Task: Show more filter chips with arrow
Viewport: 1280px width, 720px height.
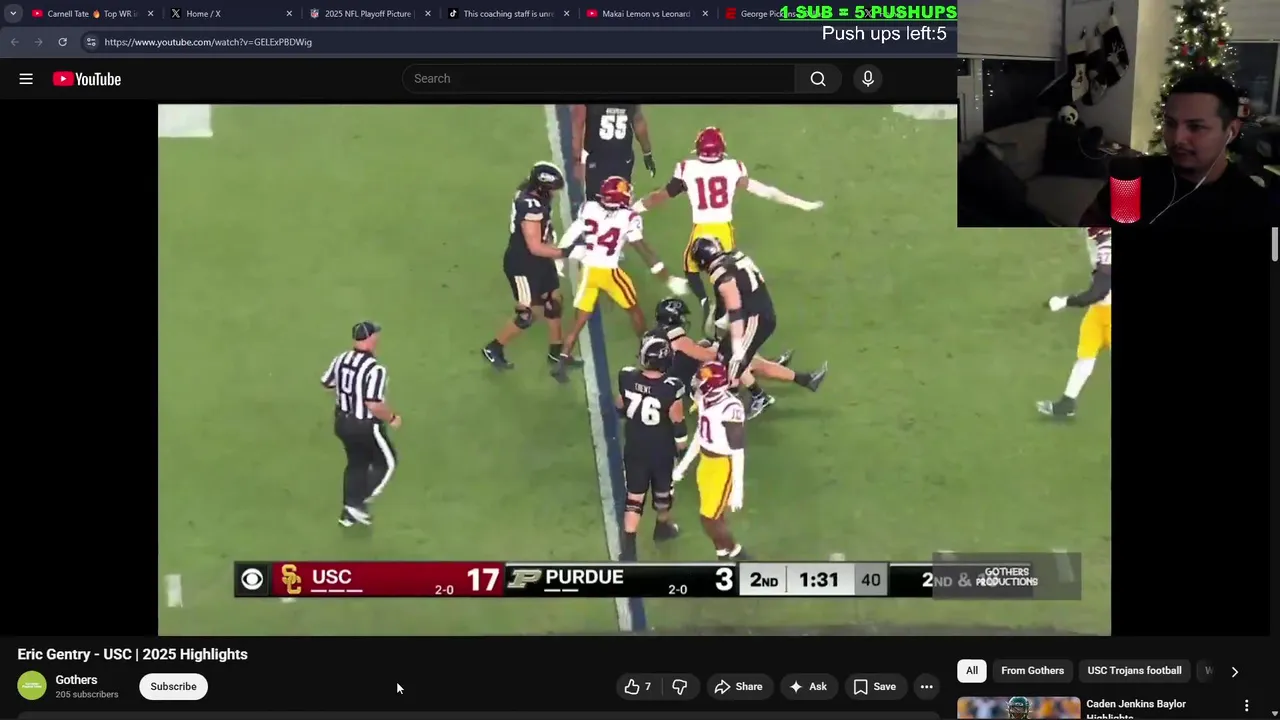Action: click(1234, 672)
